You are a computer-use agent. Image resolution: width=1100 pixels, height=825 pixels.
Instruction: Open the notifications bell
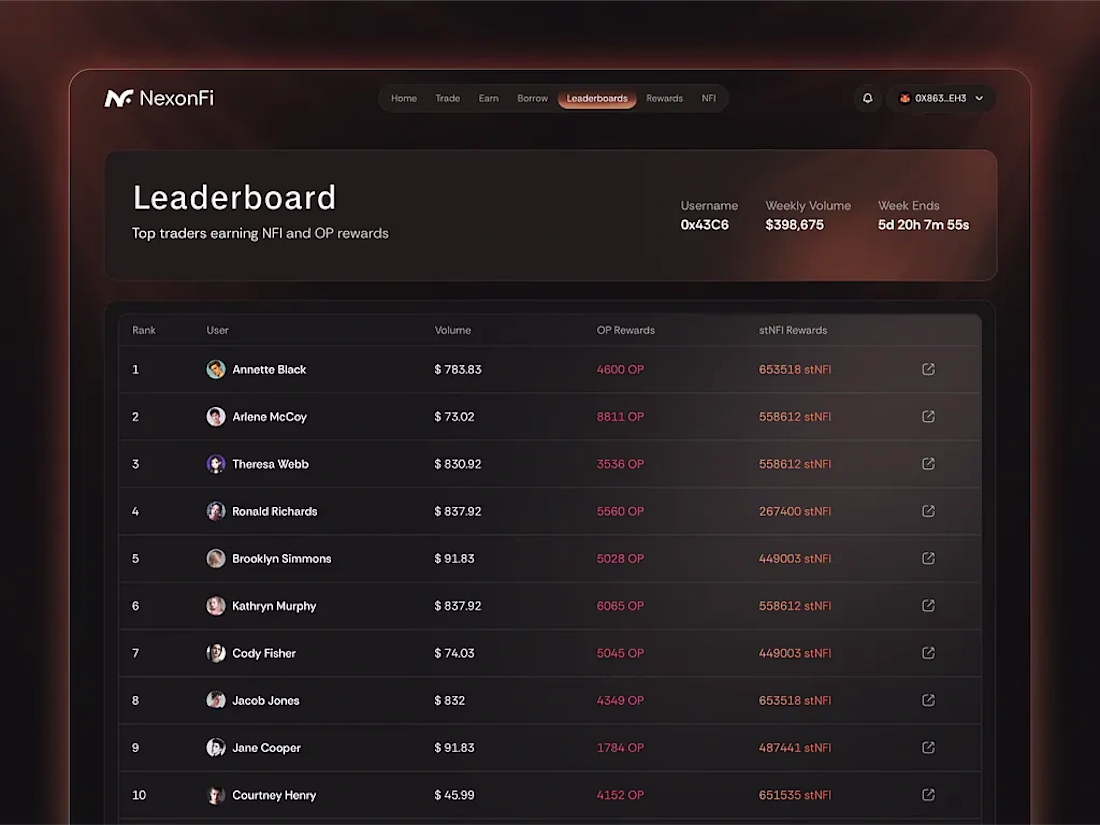pyautogui.click(x=867, y=98)
